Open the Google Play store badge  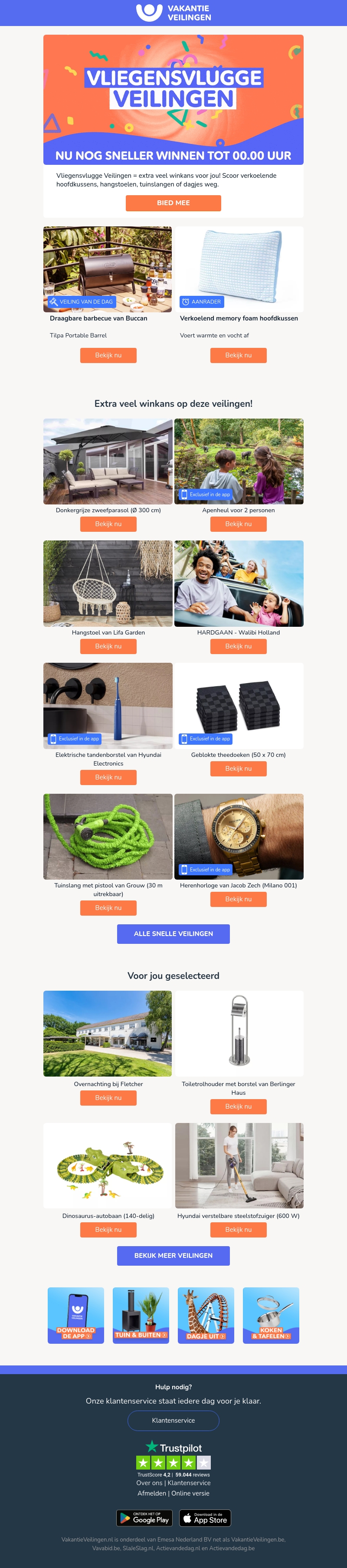click(x=144, y=1518)
